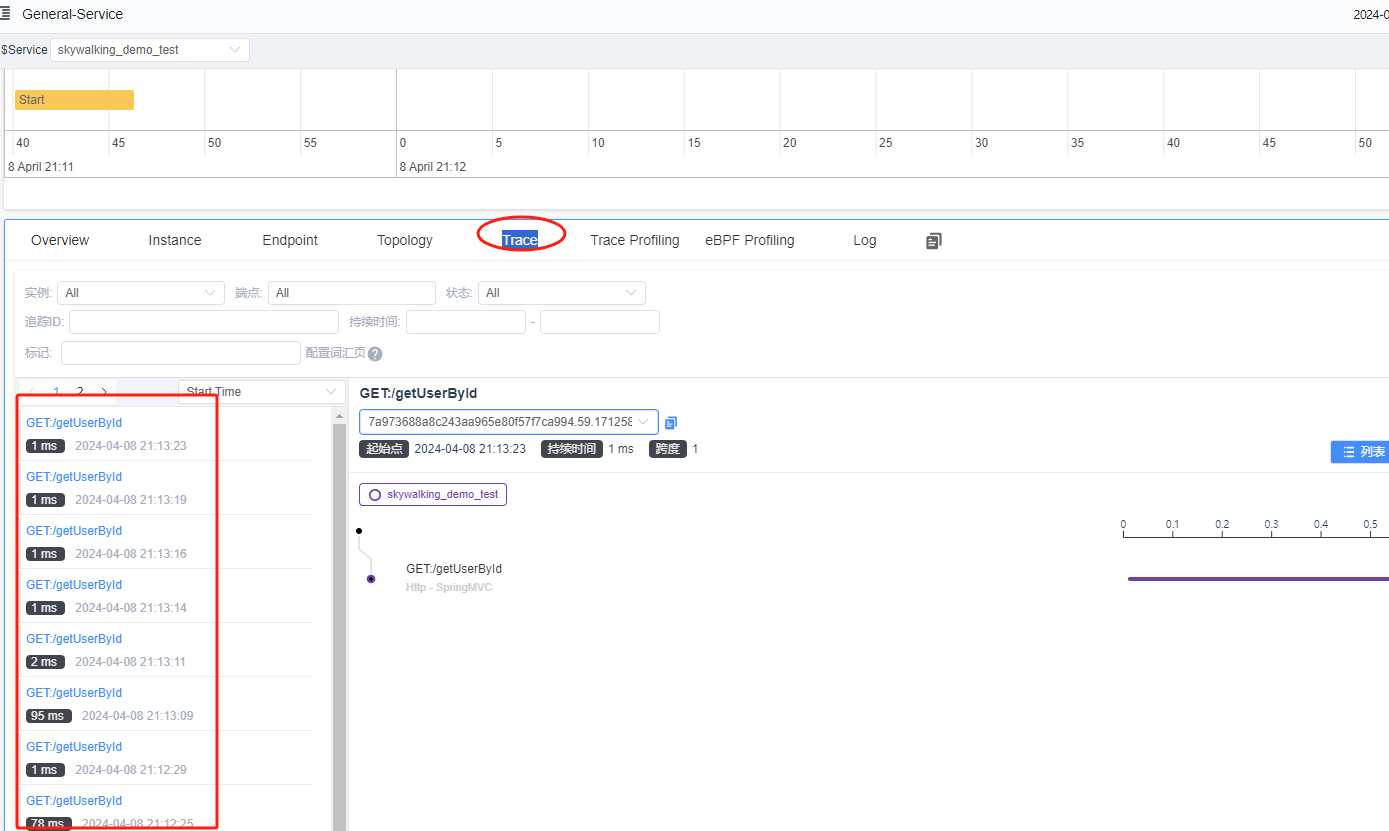Click the 0.2 mark on the duration ruler
The height and width of the screenshot is (831, 1389).
click(1222, 524)
